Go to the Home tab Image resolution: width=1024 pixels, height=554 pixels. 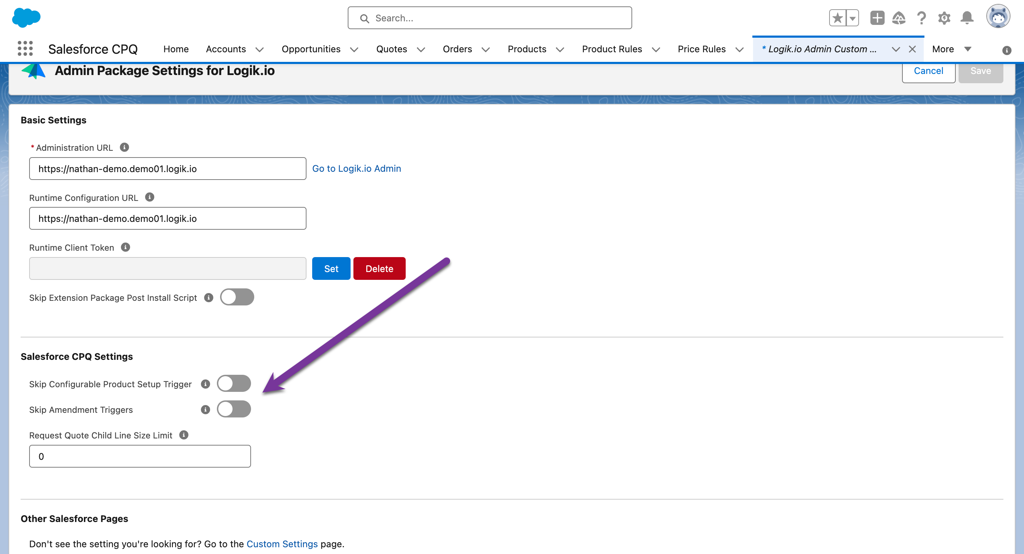click(176, 49)
